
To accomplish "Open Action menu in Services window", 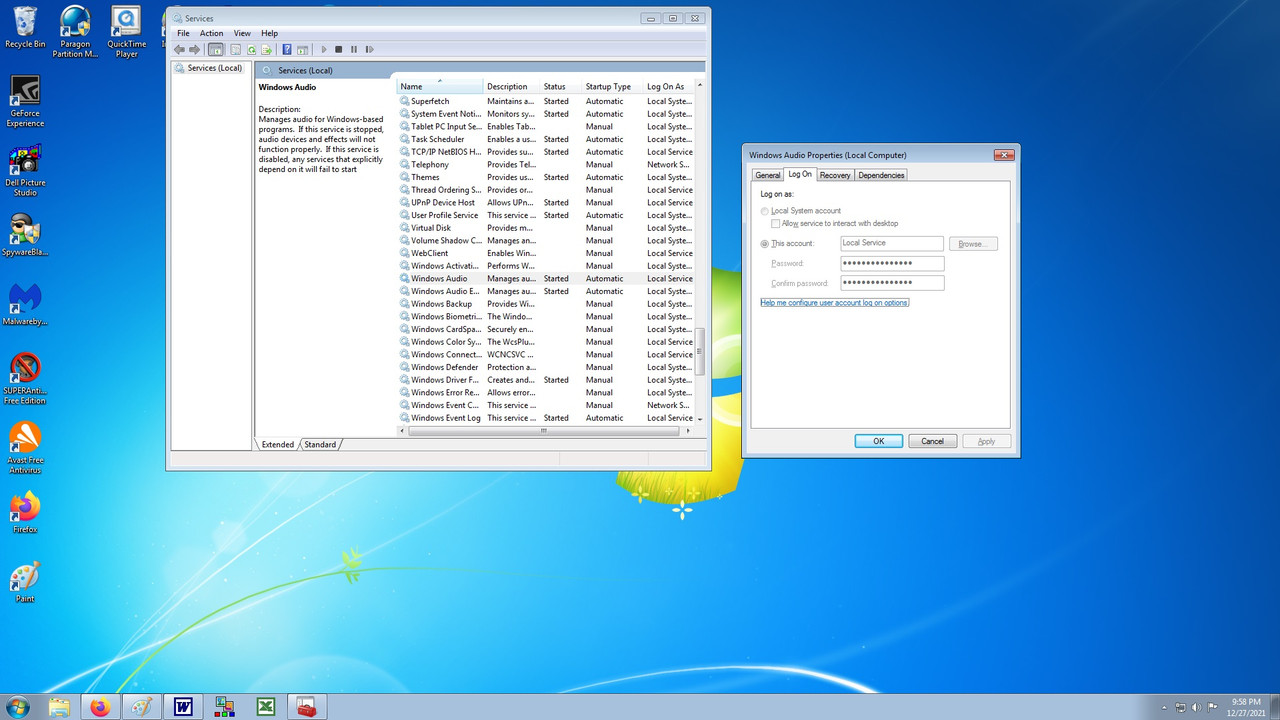I will tap(211, 33).
